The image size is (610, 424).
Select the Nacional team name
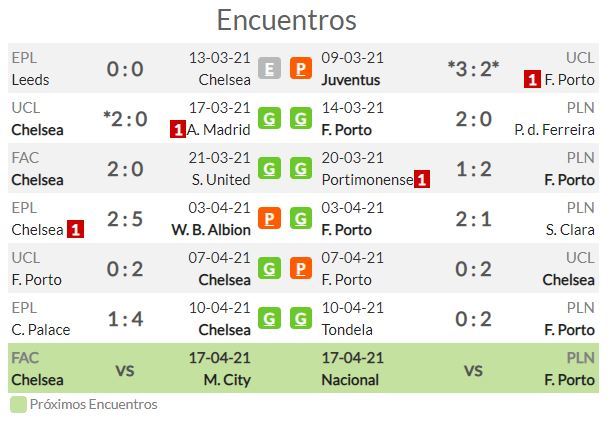(350, 380)
